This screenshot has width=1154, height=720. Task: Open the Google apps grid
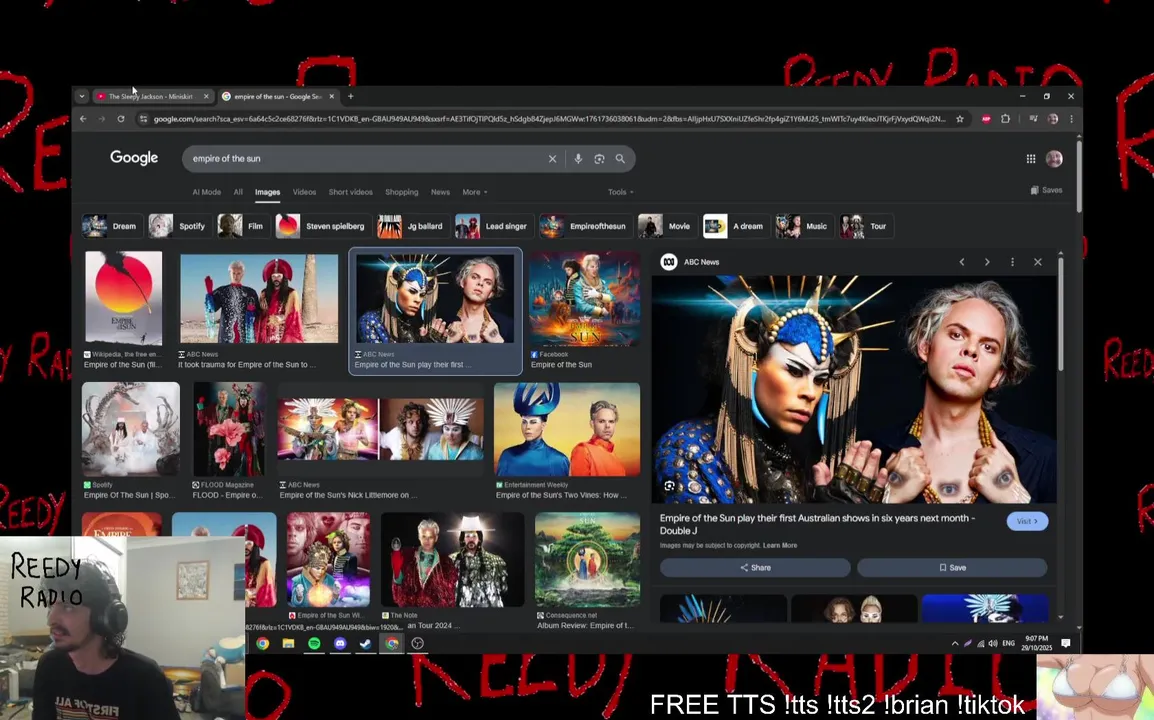pyautogui.click(x=1030, y=158)
